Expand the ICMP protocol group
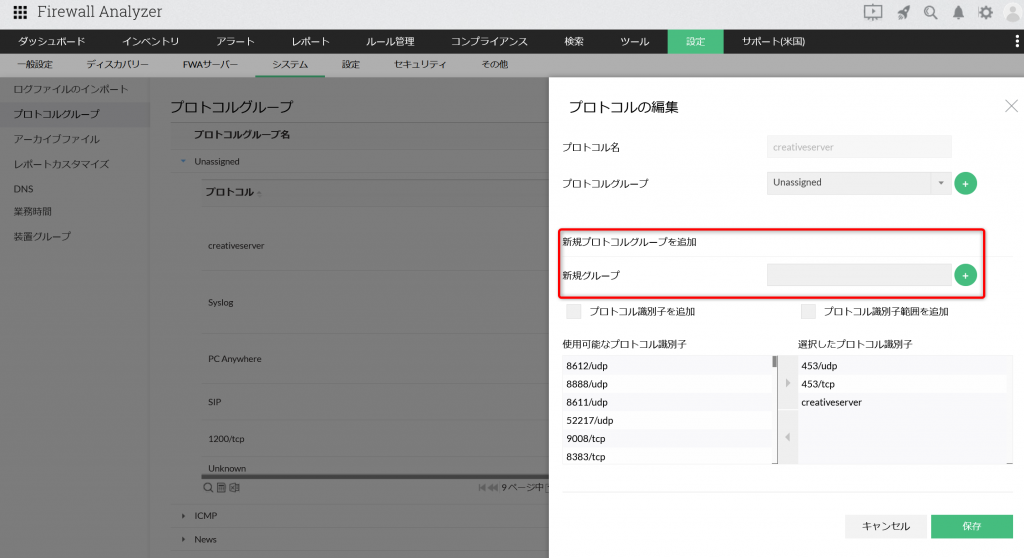 click(184, 516)
